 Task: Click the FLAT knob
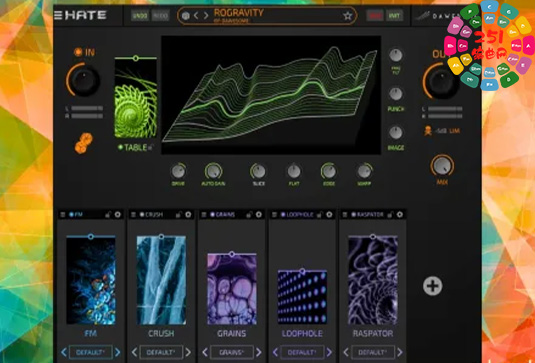coord(294,172)
